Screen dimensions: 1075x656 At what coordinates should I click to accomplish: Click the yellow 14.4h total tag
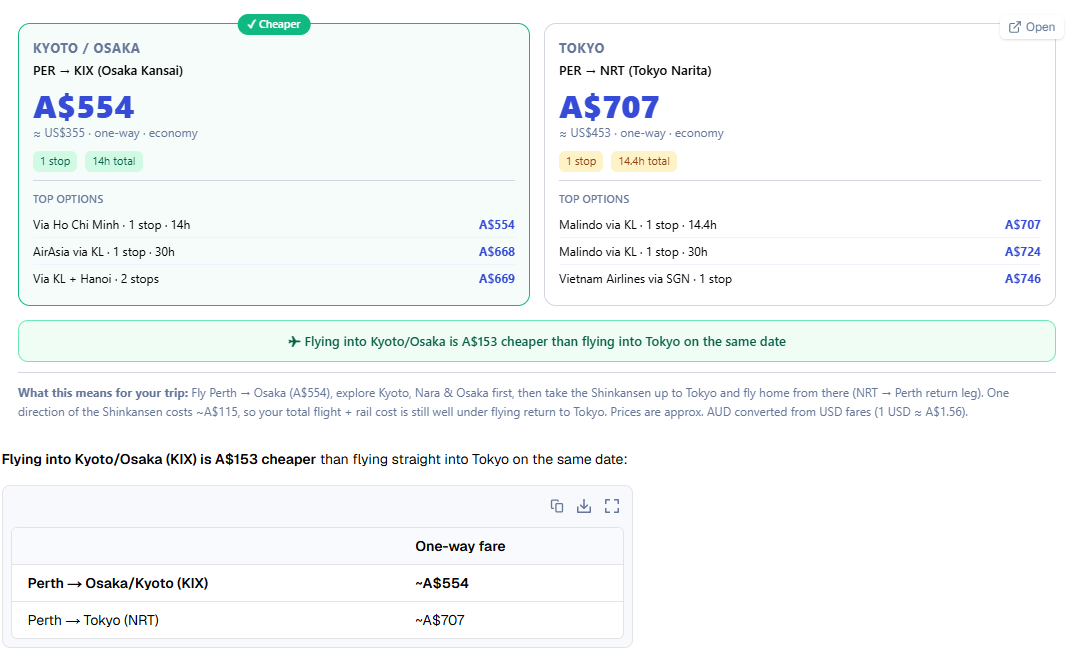click(644, 161)
